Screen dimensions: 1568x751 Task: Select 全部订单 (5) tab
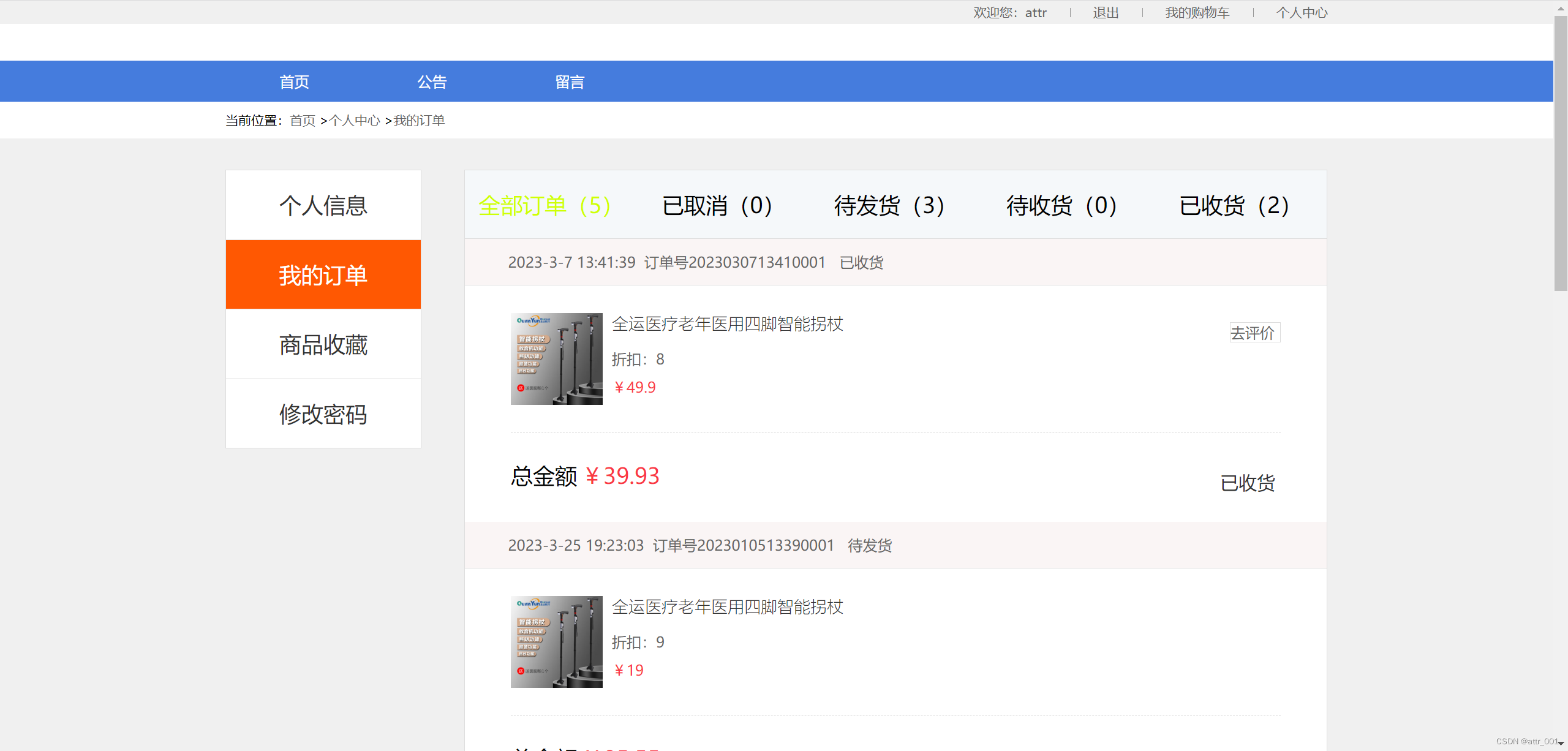point(544,205)
